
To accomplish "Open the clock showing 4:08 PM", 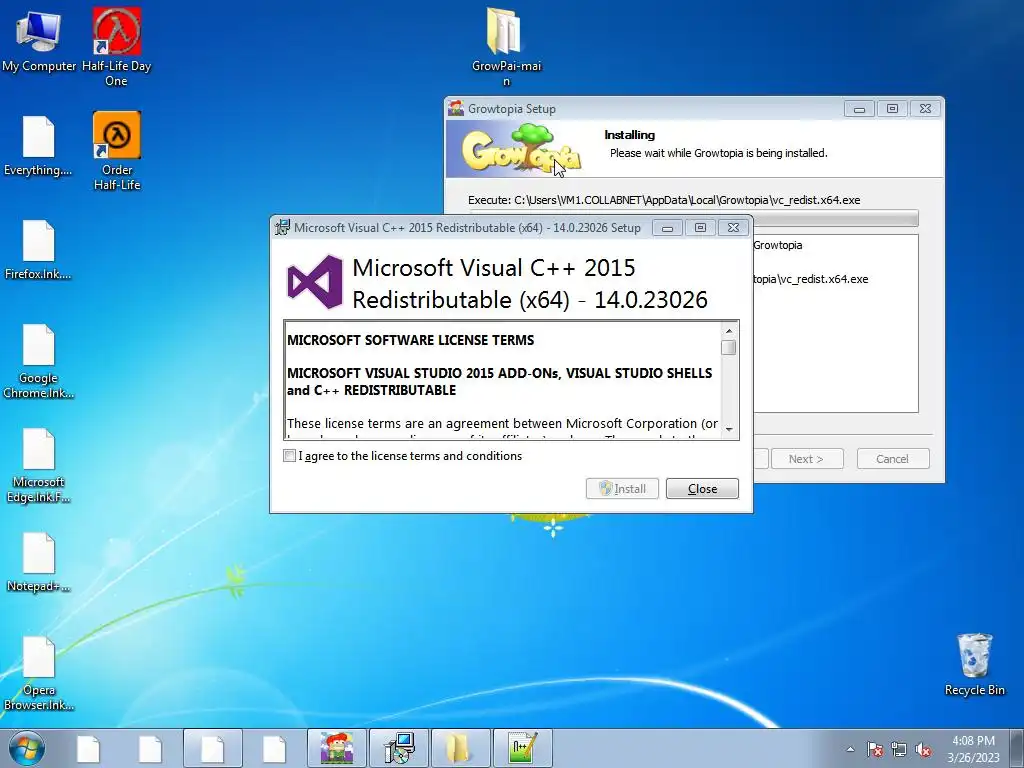I will point(973,749).
